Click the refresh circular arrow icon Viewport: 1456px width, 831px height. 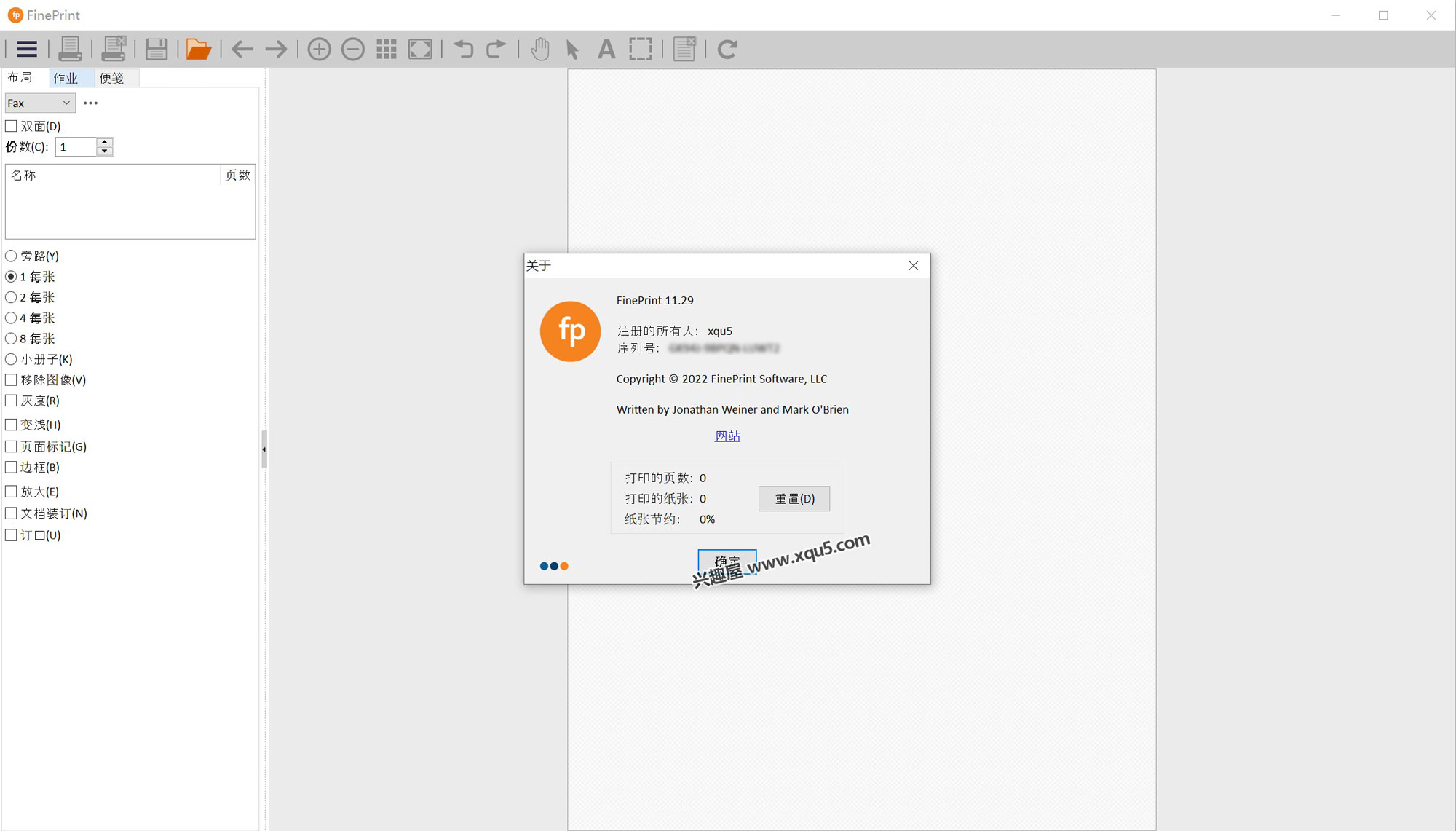click(727, 49)
